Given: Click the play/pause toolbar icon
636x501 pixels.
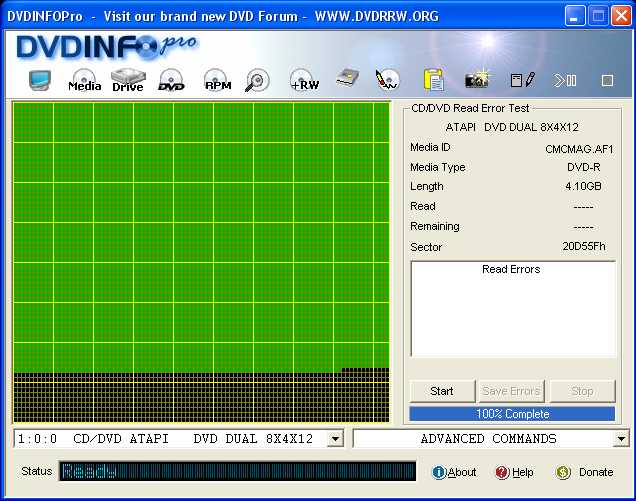Looking at the screenshot, I should 565,80.
